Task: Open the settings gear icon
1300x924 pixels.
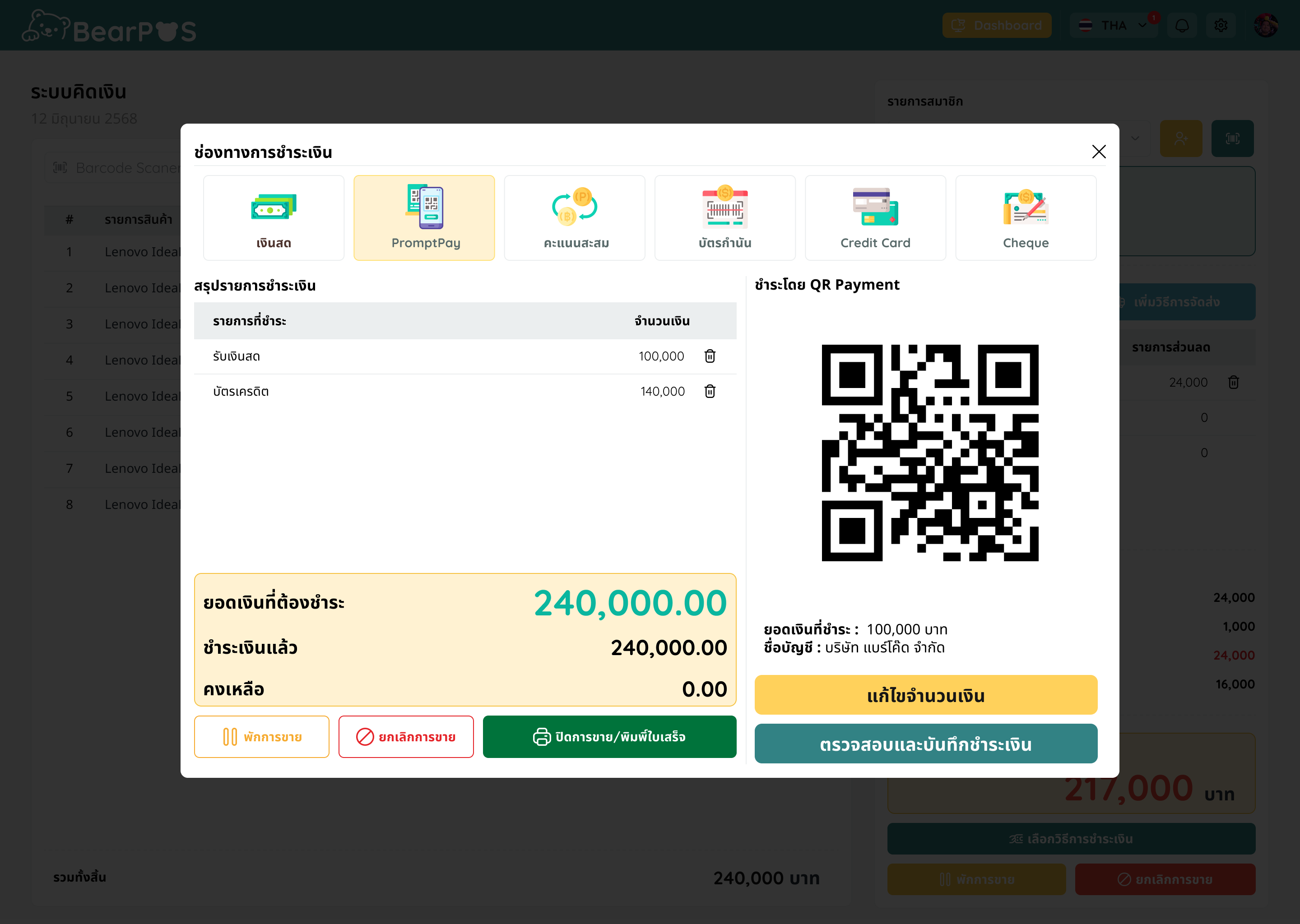Action: [1221, 26]
